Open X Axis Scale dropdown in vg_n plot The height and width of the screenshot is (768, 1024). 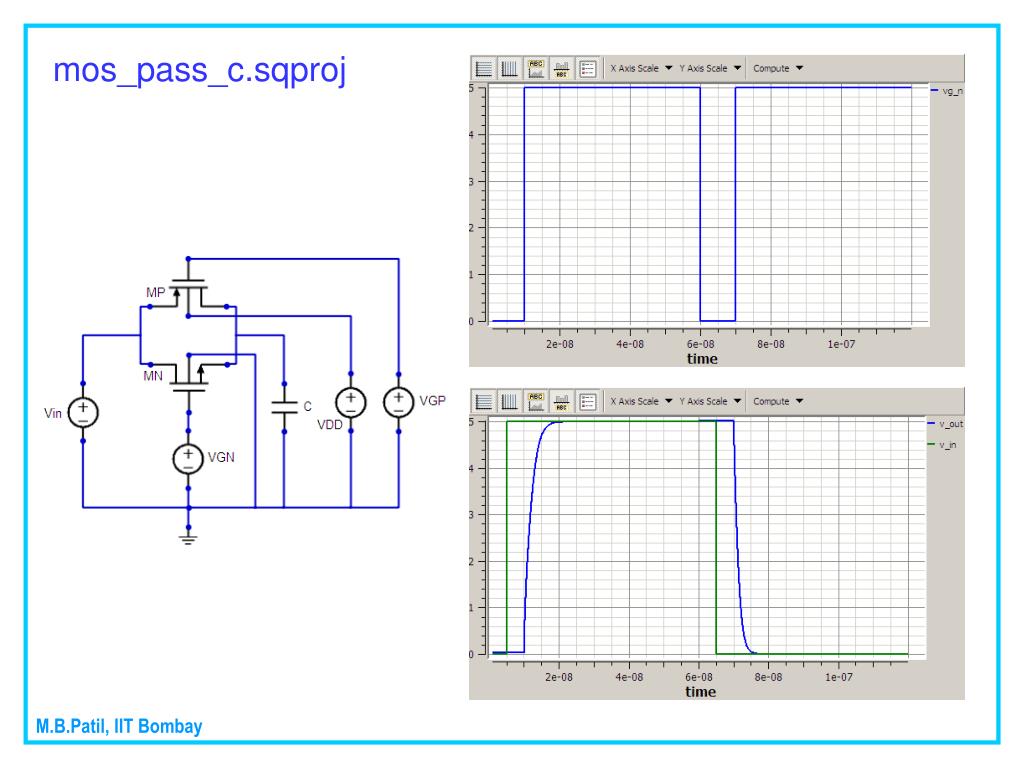[641, 68]
